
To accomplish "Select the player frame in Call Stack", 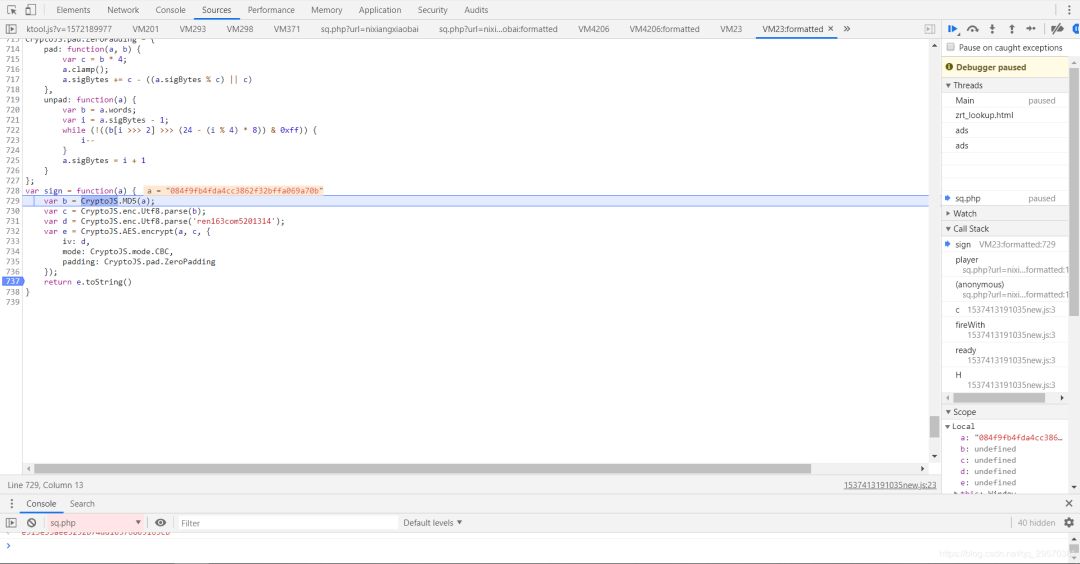I will pyautogui.click(x=967, y=260).
